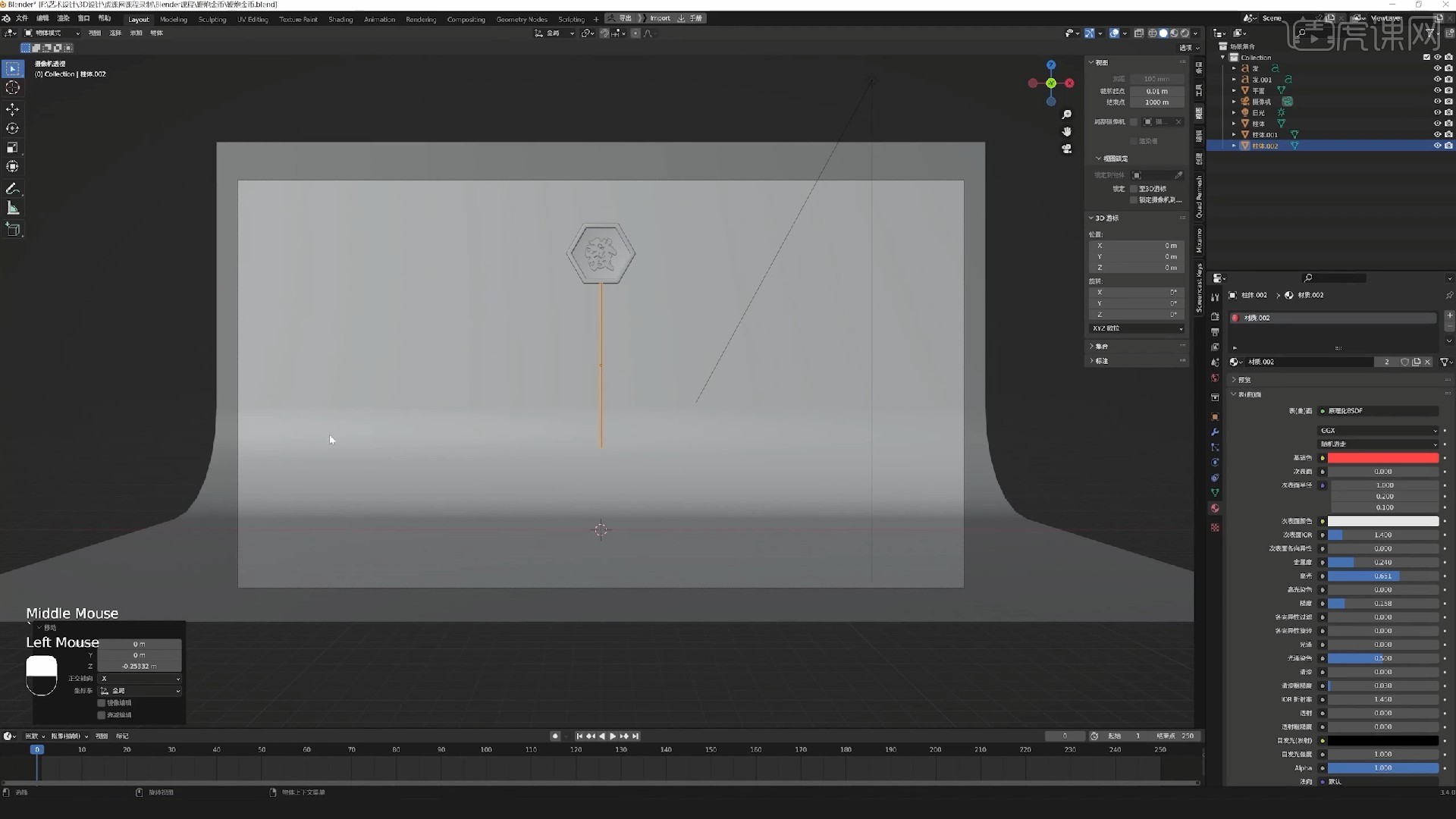This screenshot has height=819, width=1456.
Task: Open the Object properties tab (orange square)
Action: click(1215, 417)
